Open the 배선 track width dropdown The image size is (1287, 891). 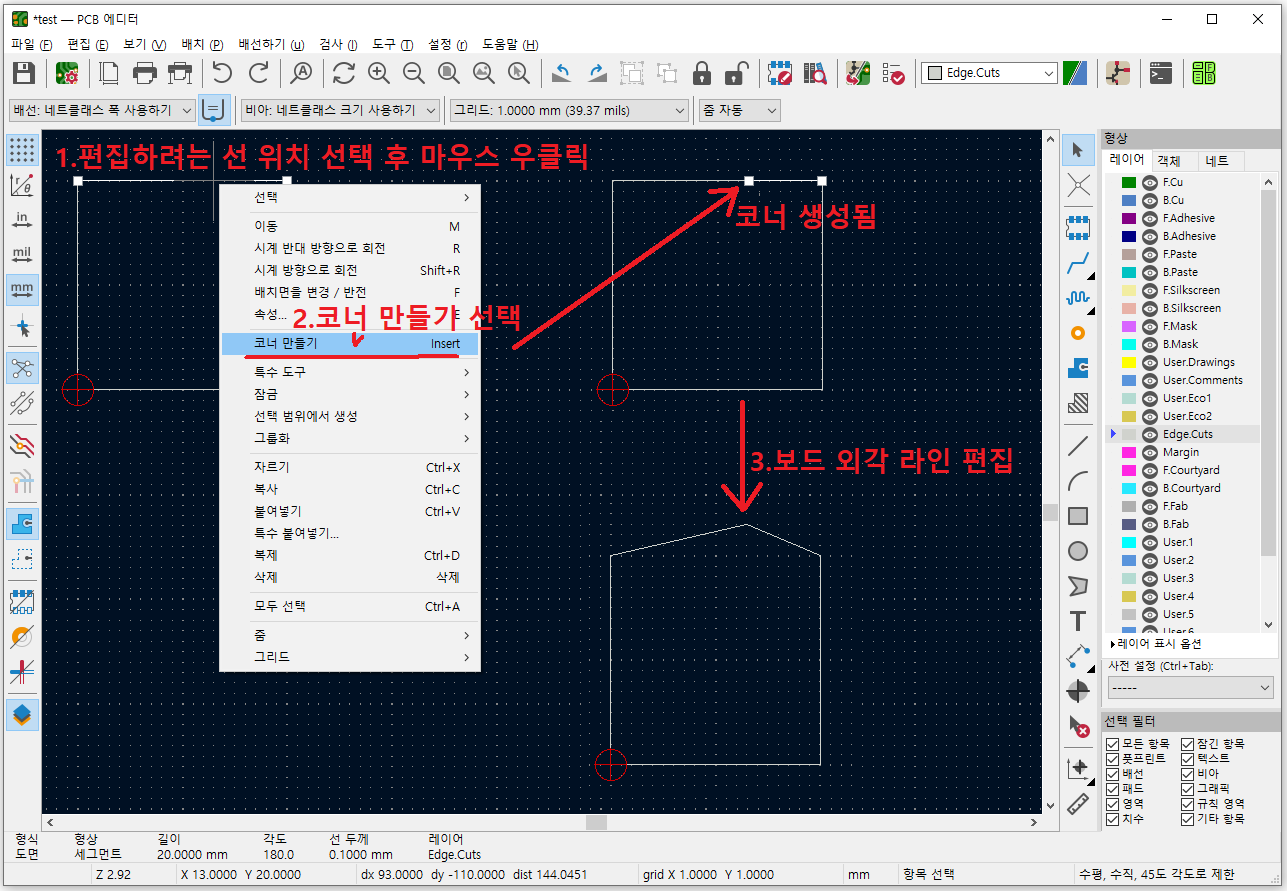pos(102,110)
